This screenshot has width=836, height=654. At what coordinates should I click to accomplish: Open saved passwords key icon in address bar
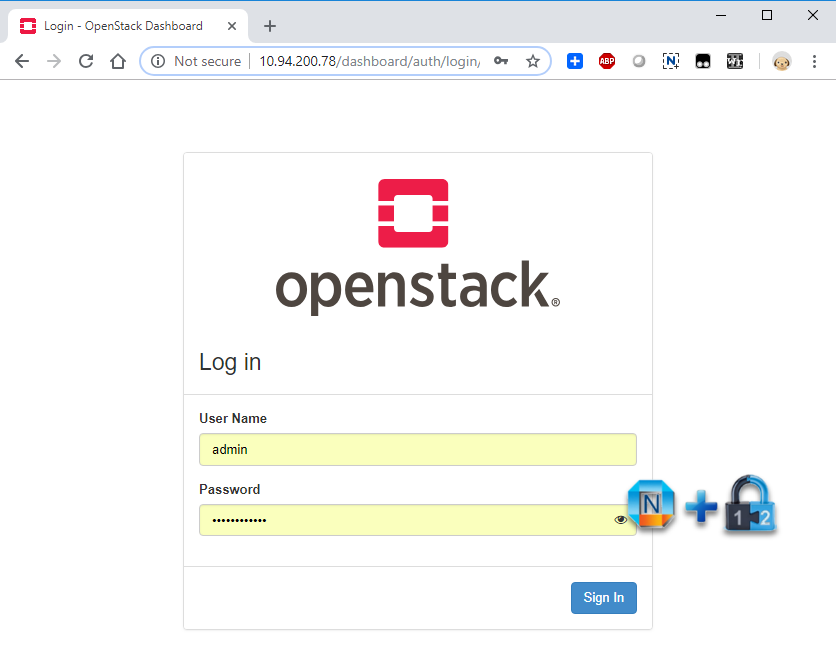pos(501,61)
